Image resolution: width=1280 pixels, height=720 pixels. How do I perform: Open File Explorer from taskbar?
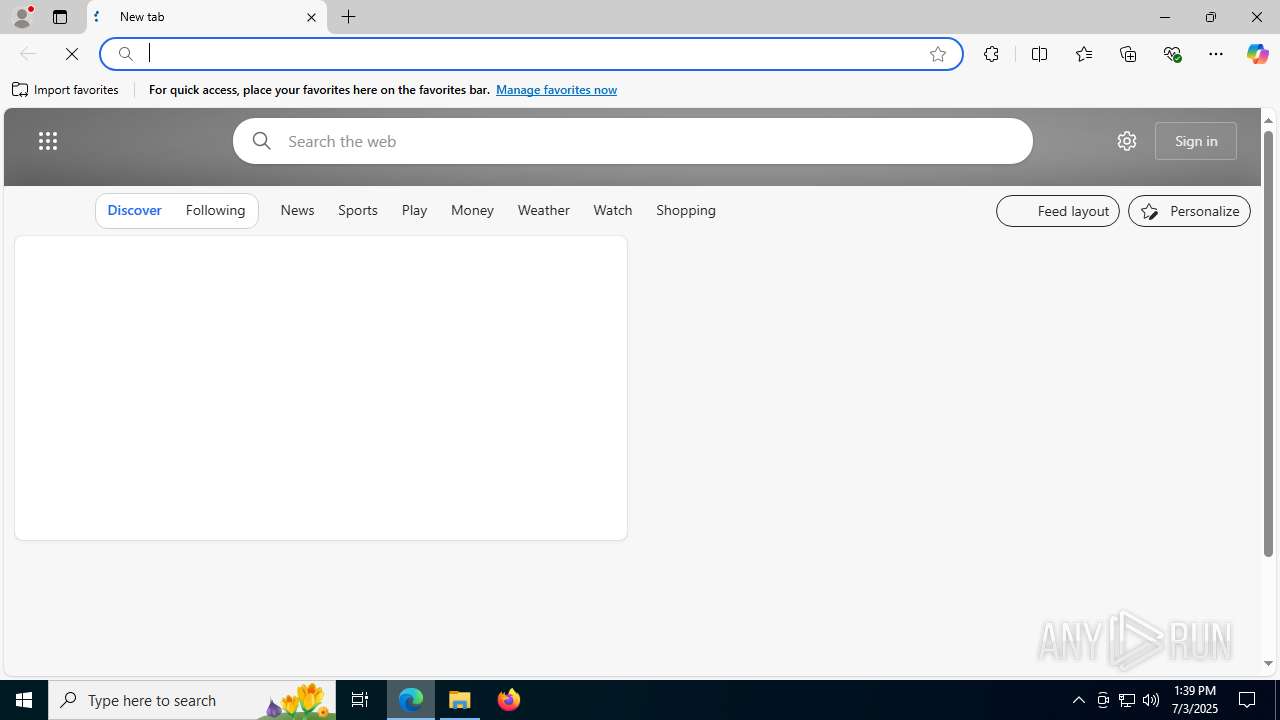460,700
